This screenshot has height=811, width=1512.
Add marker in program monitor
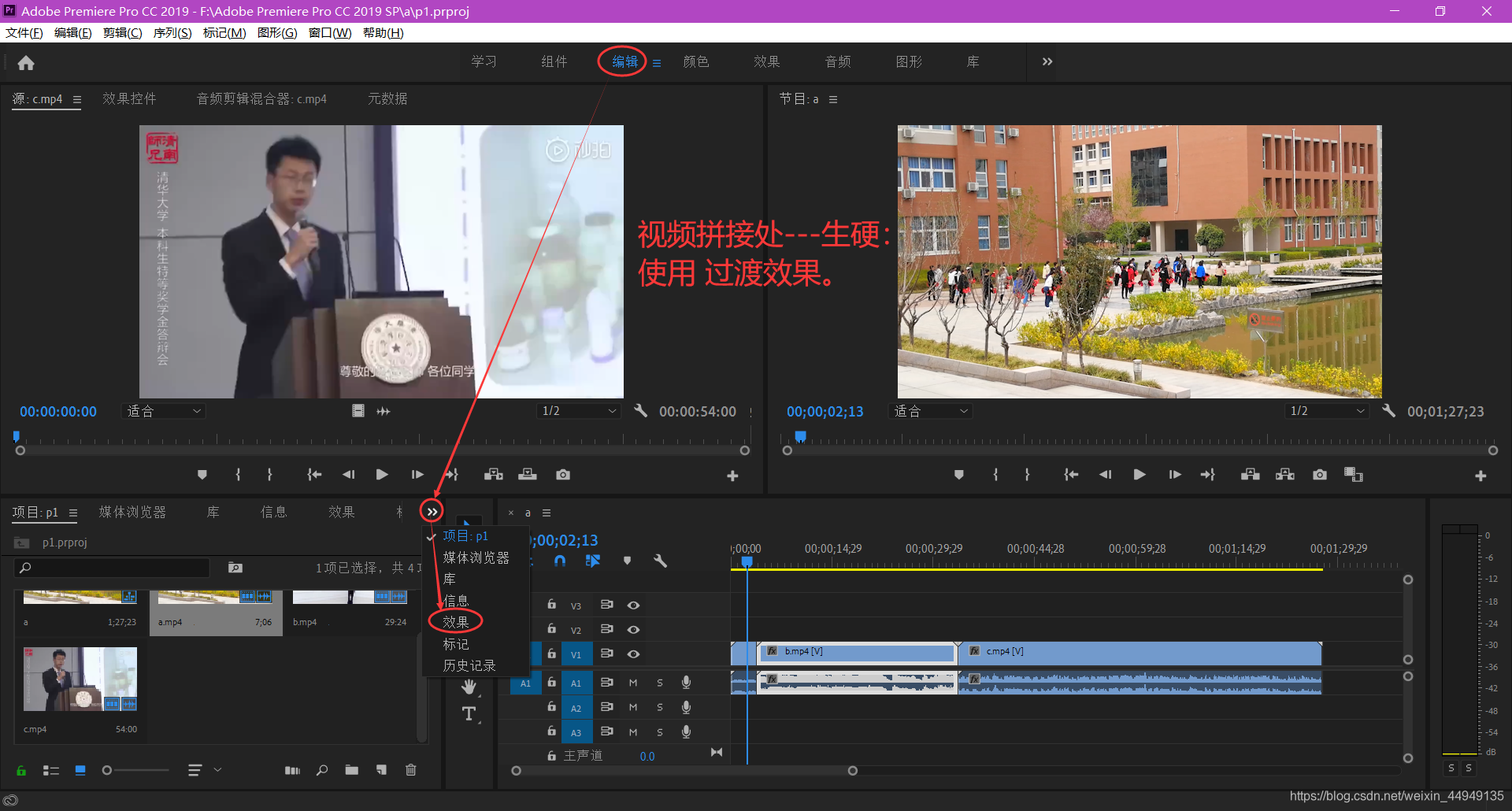pyautogui.click(x=958, y=475)
